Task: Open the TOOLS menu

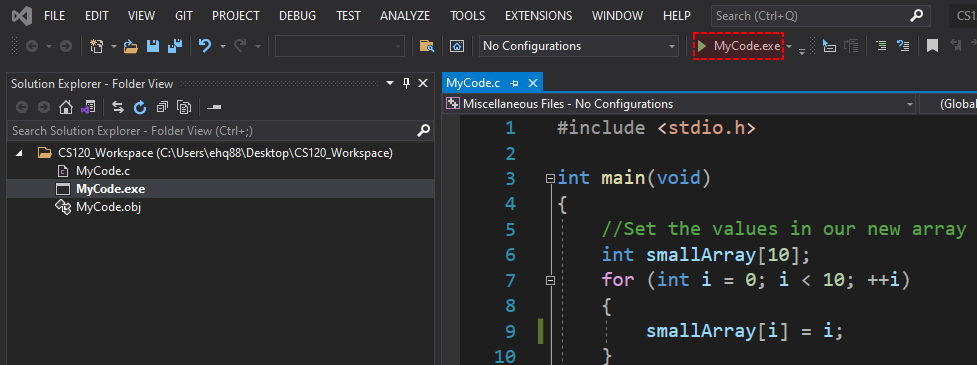Action: (468, 16)
